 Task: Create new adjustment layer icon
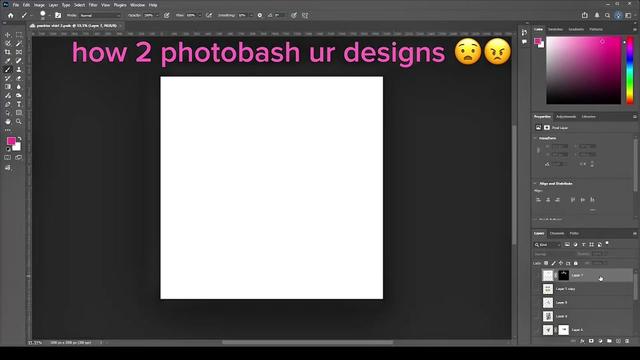click(600, 341)
